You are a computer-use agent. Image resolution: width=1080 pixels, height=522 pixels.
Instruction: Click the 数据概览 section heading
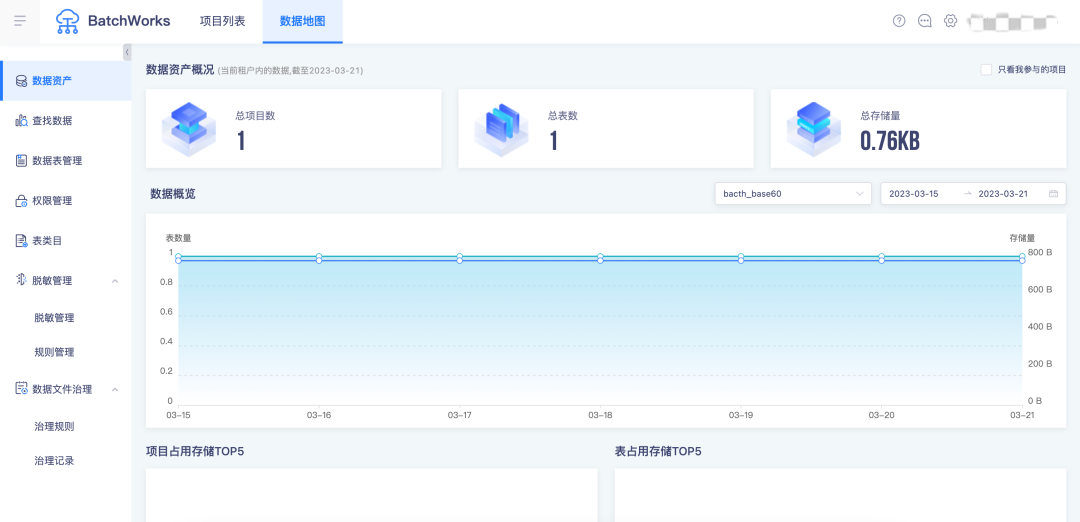tap(173, 194)
